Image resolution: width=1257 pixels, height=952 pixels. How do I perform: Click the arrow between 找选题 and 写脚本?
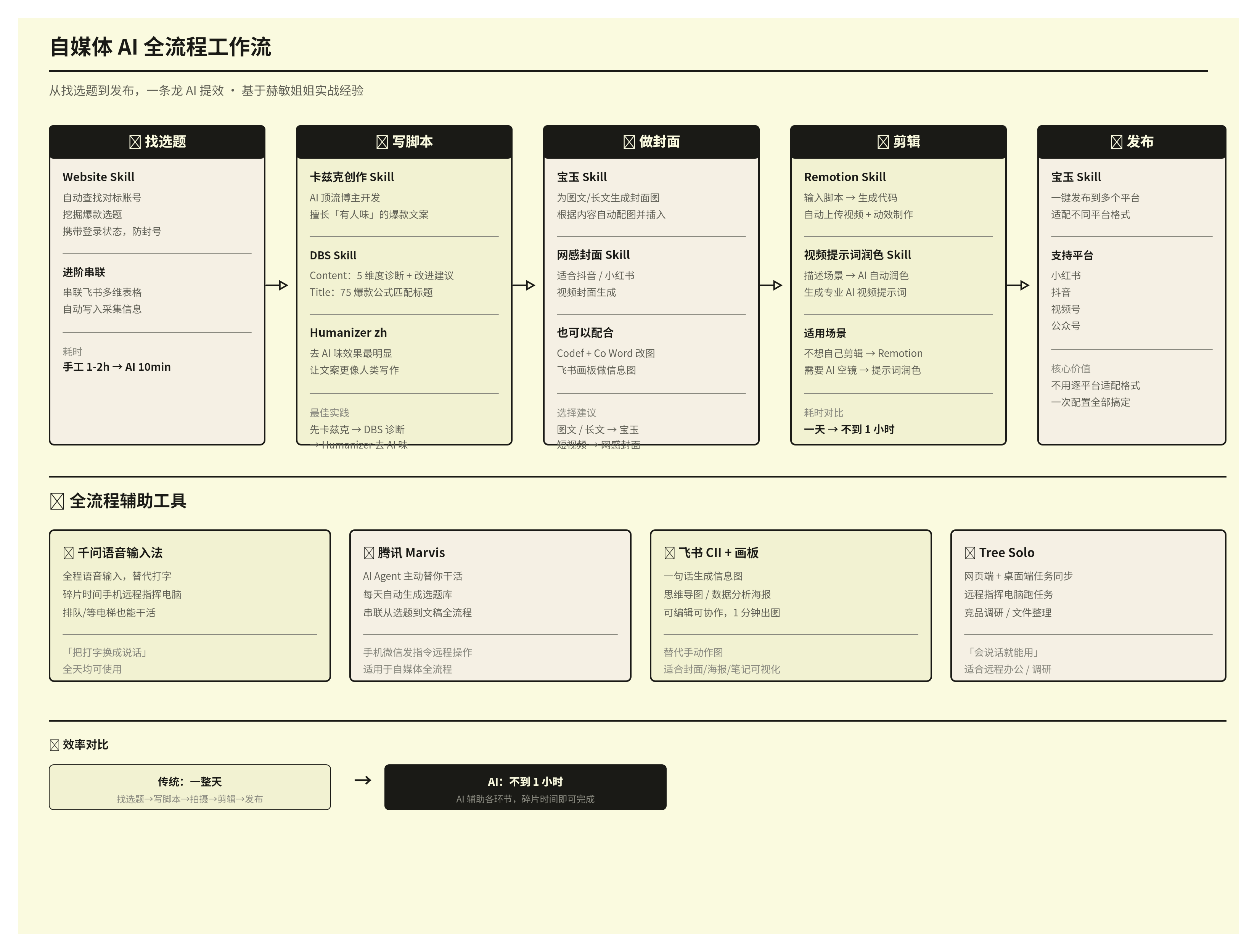click(x=277, y=285)
